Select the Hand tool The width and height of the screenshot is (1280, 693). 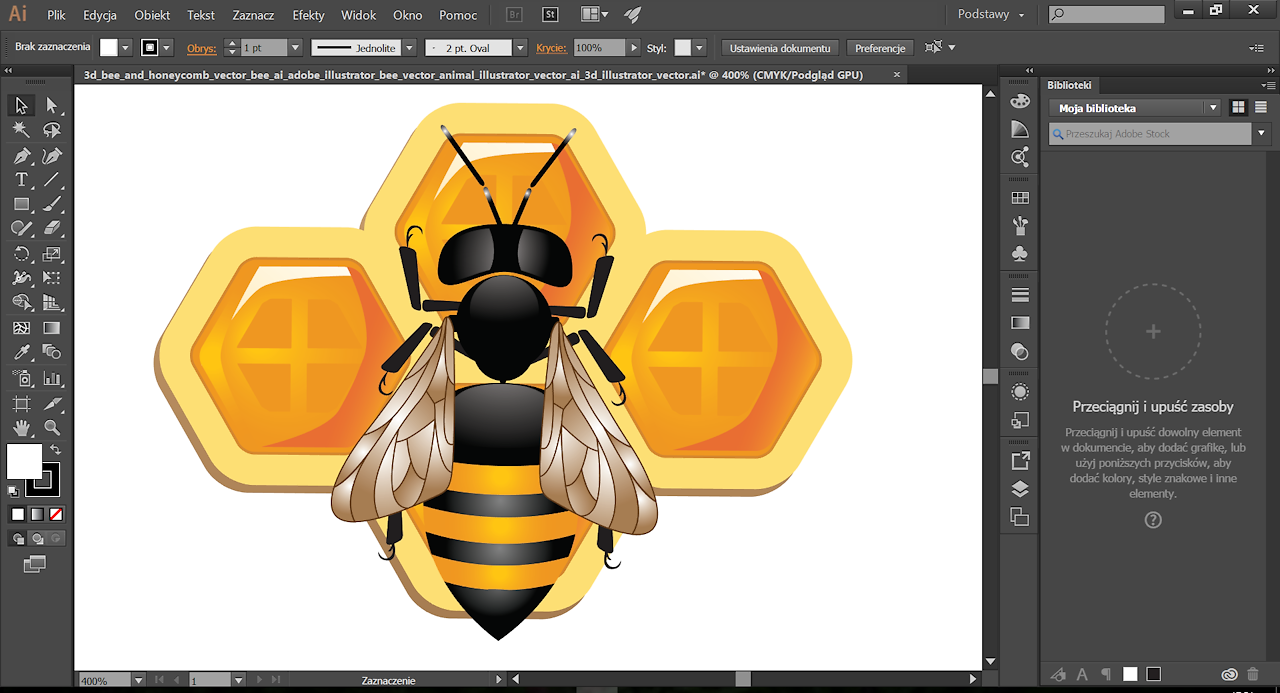(21, 428)
